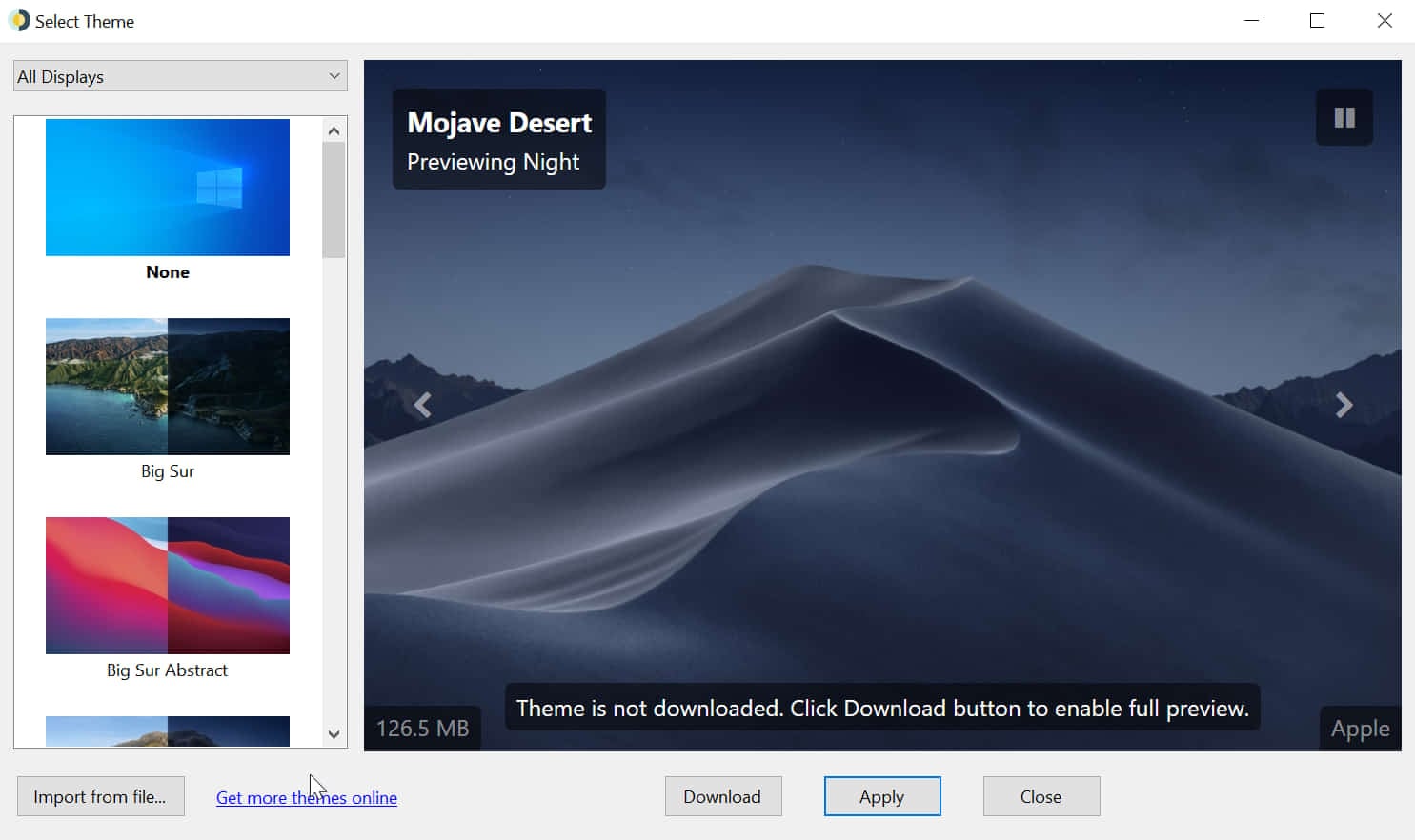Image resolution: width=1415 pixels, height=840 pixels.
Task: Open the All Displays dropdown
Action: click(x=180, y=76)
